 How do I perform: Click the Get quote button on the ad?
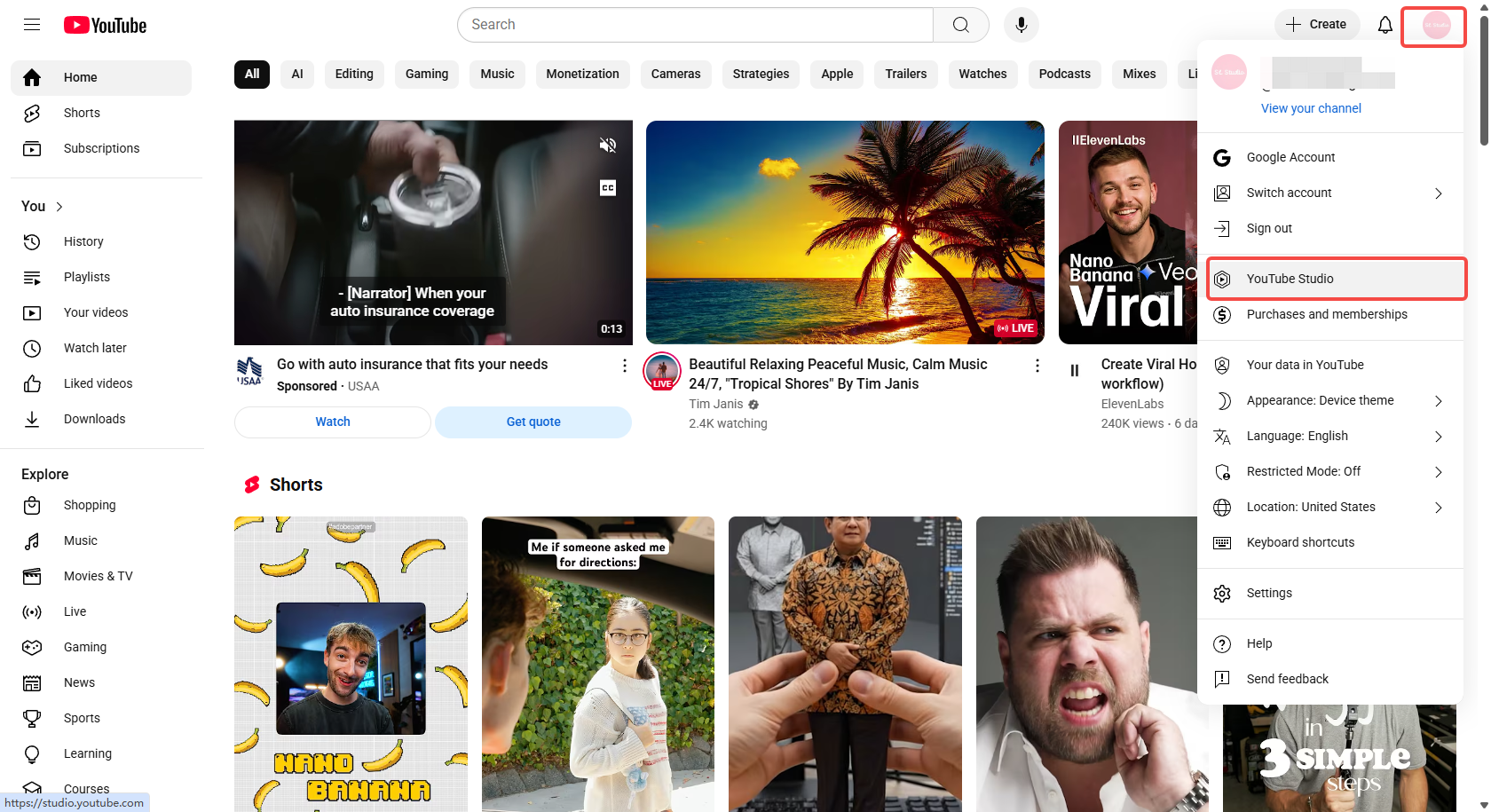(532, 422)
